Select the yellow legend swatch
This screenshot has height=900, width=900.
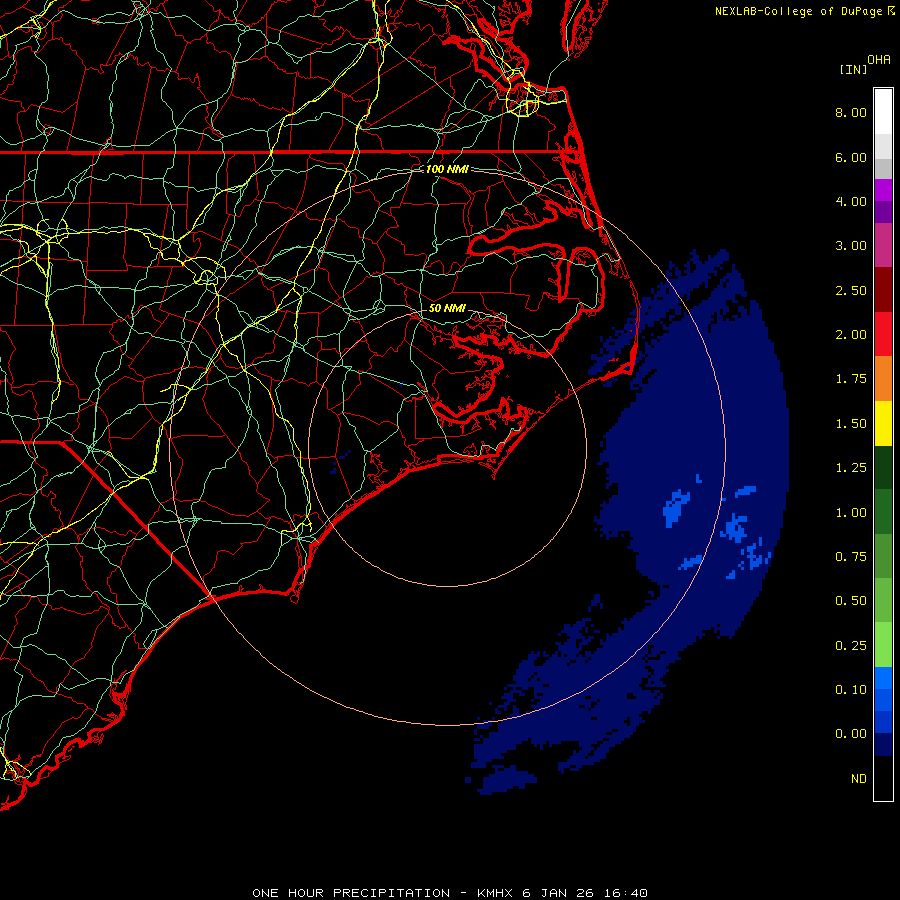click(883, 423)
